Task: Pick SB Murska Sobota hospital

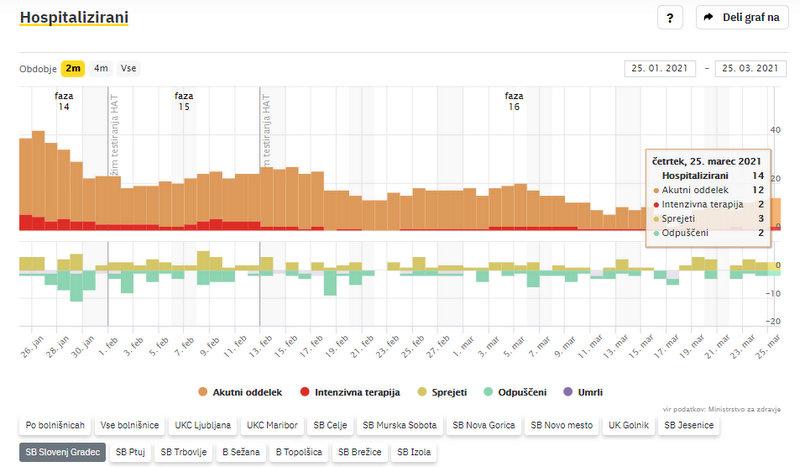Action: 400,425
